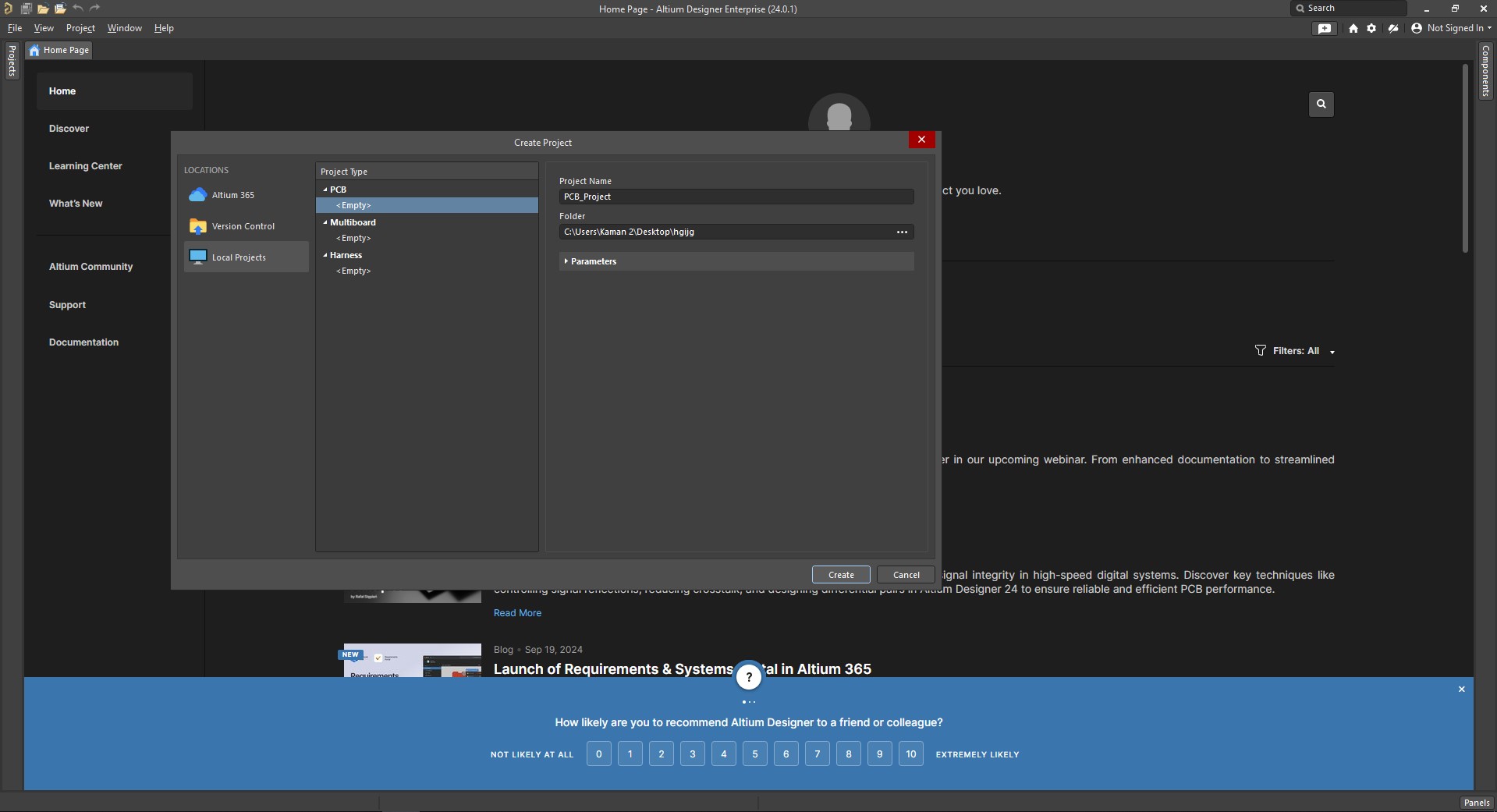
Task: Click the user avatar on the Home page
Action: coord(839,113)
